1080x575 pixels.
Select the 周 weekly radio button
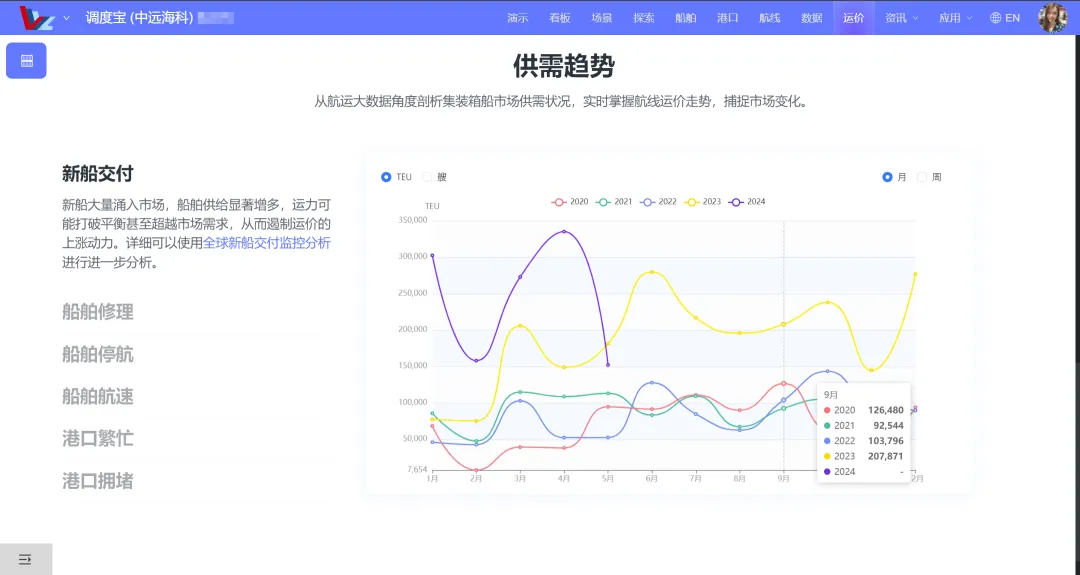pyautogui.click(x=922, y=177)
